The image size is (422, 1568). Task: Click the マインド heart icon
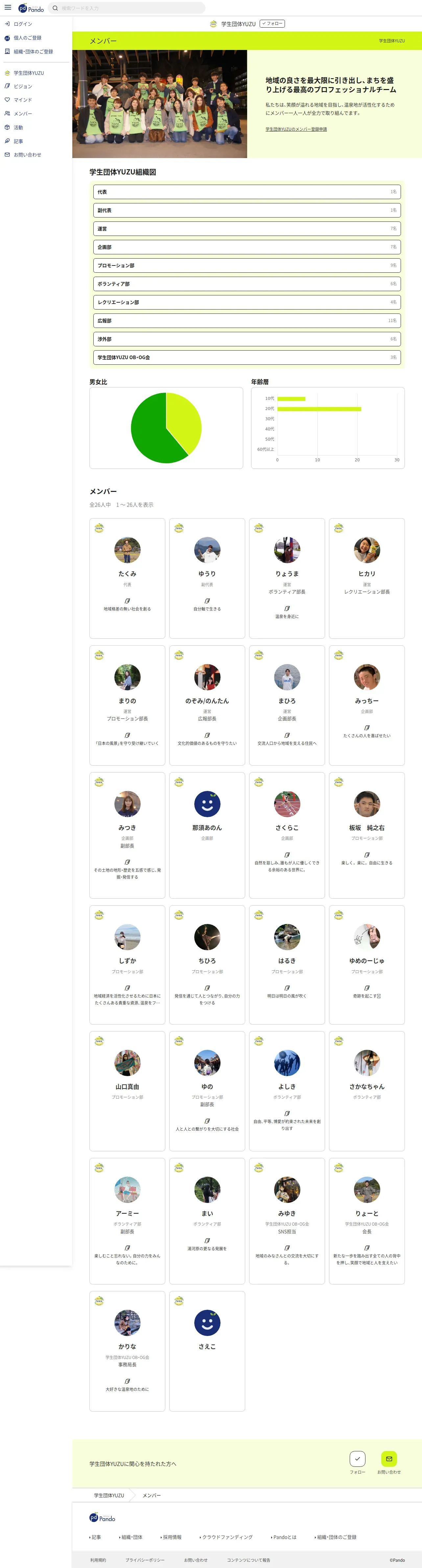coord(7,100)
